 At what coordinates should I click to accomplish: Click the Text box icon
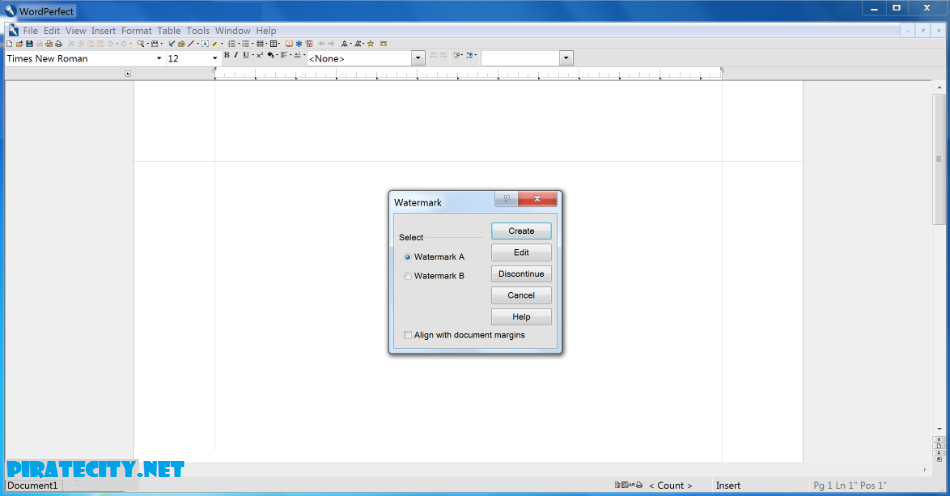point(205,44)
